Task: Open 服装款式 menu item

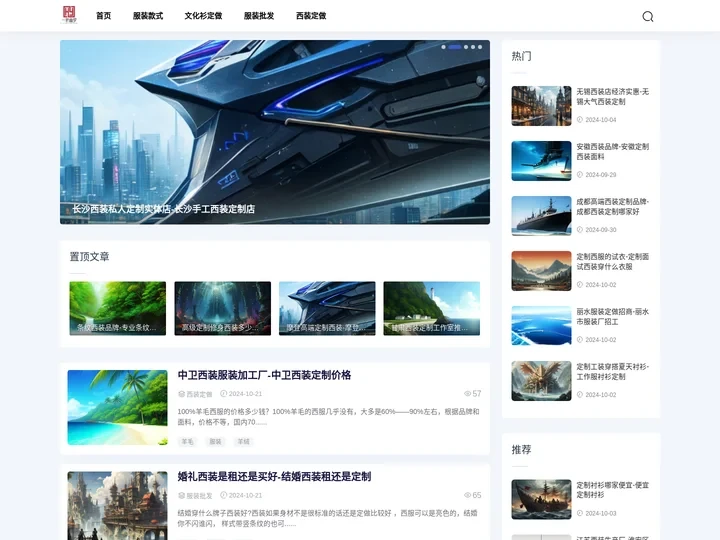Action: (x=148, y=16)
